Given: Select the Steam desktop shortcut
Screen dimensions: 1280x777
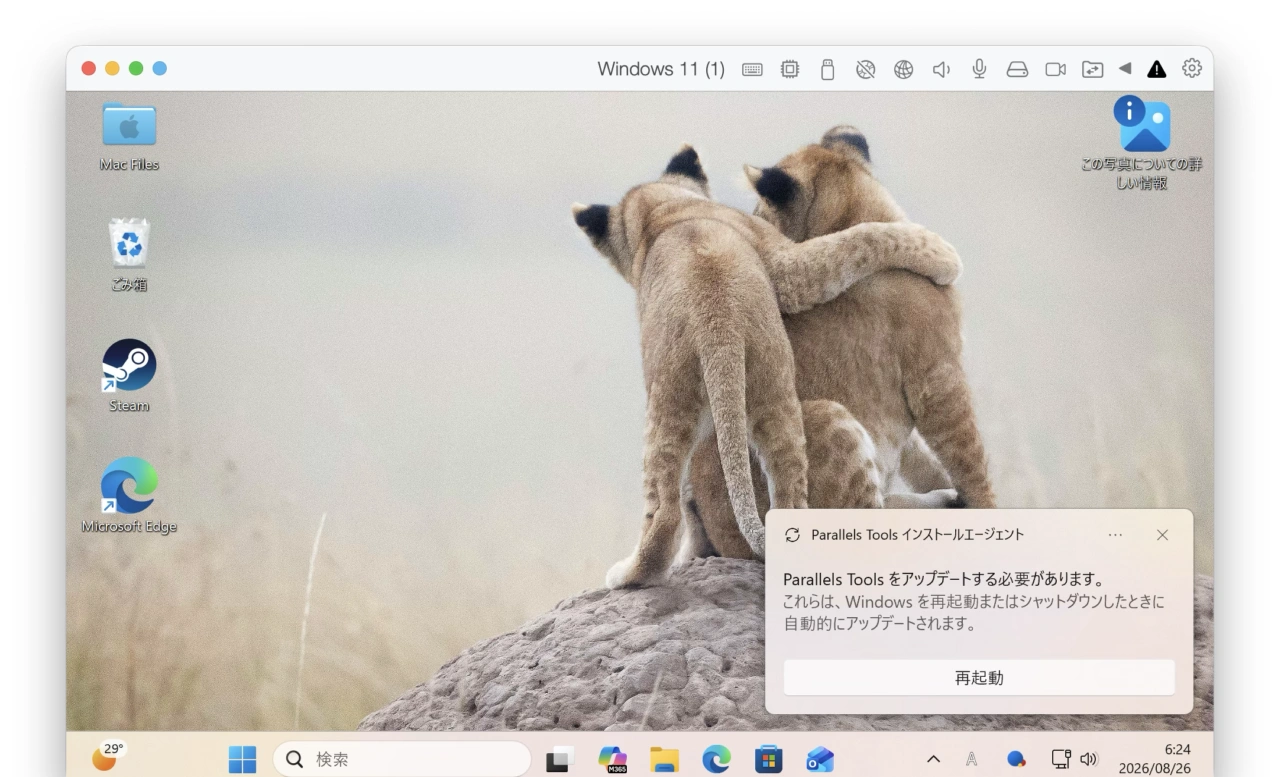Looking at the screenshot, I should [129, 376].
